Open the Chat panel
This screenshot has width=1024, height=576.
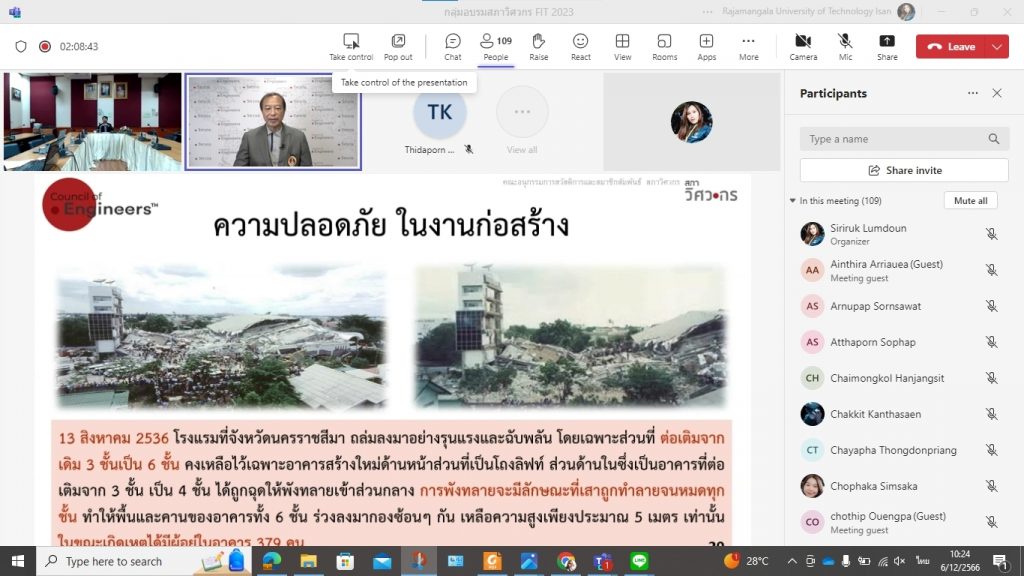coord(453,46)
